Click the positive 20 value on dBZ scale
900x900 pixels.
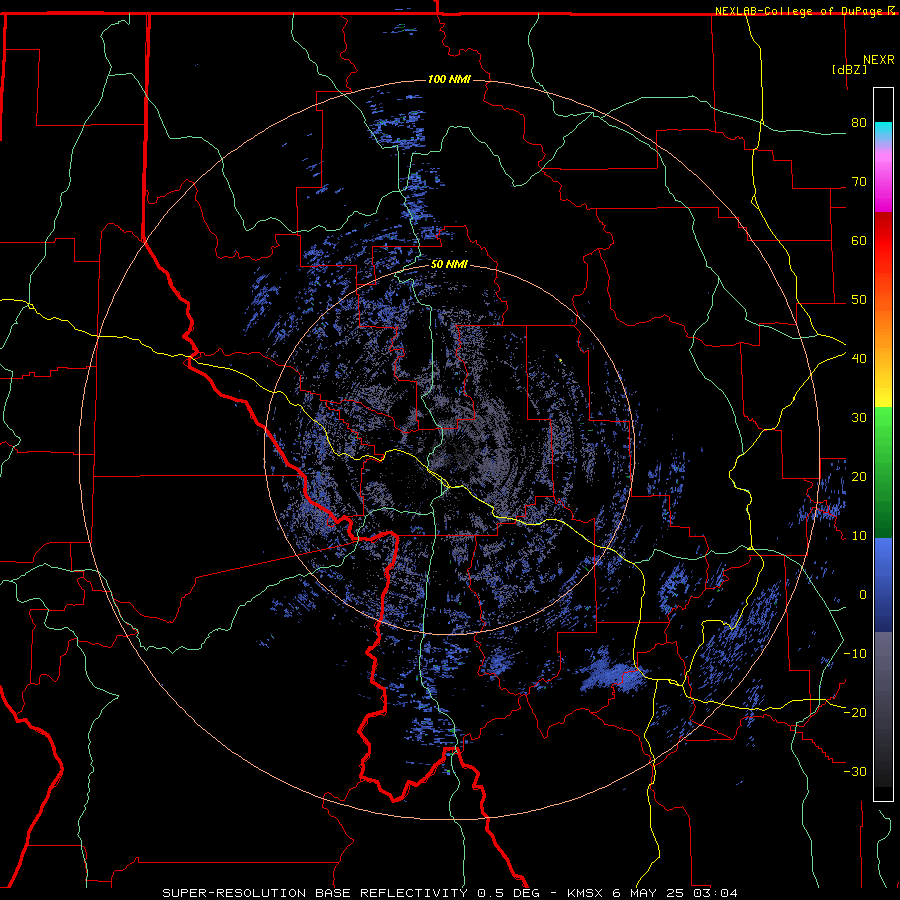point(859,477)
